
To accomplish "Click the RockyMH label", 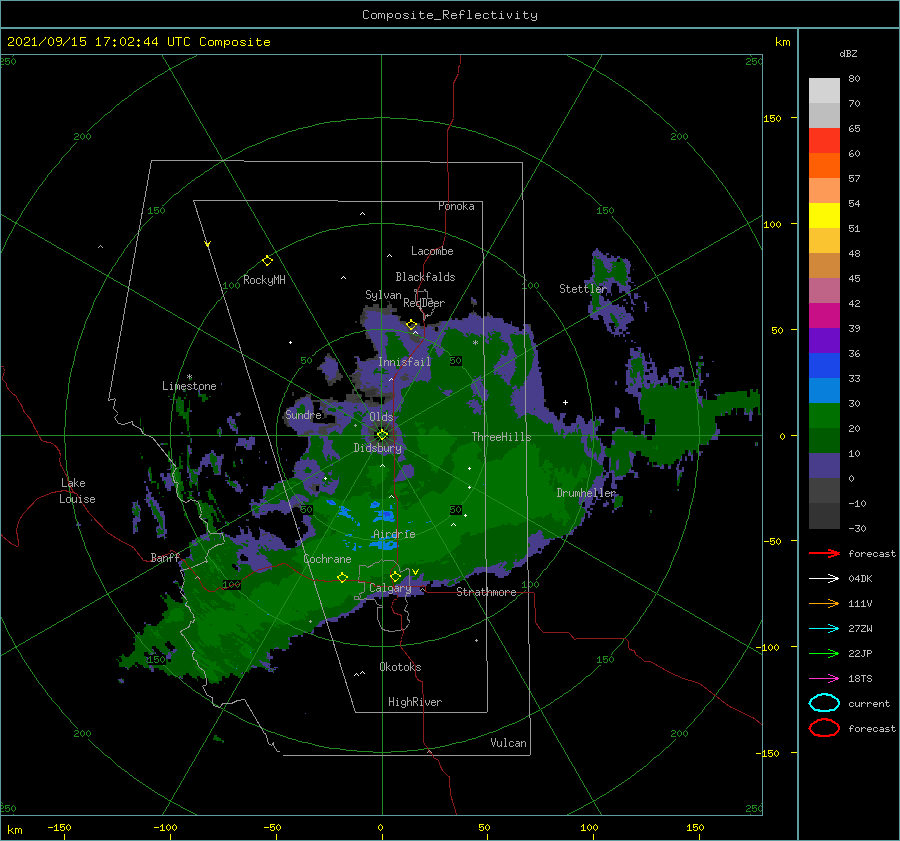I will 265,280.
